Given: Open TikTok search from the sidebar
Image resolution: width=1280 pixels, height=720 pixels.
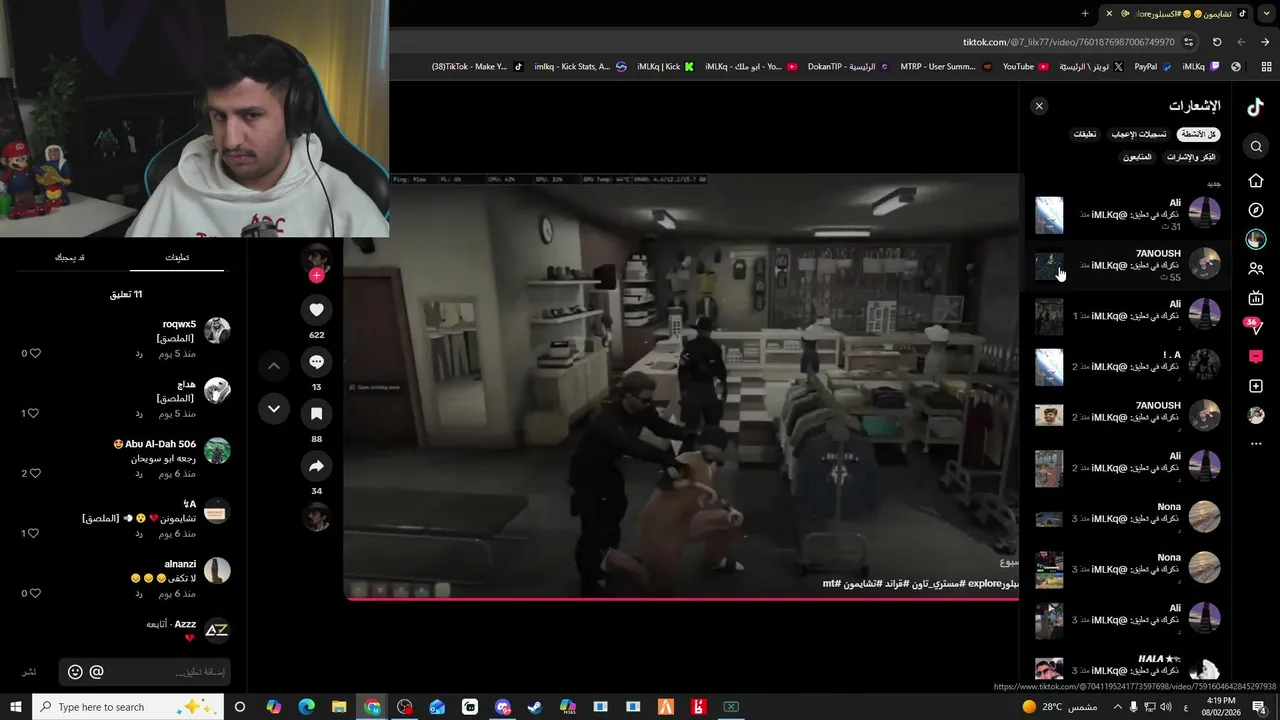Looking at the screenshot, I should point(1256,147).
